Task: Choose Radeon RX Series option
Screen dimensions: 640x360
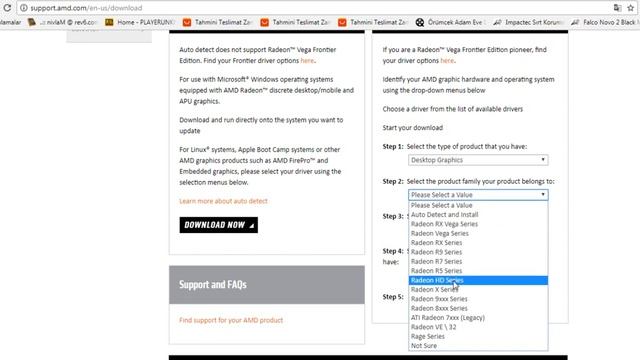Action: pyautogui.click(x=478, y=243)
